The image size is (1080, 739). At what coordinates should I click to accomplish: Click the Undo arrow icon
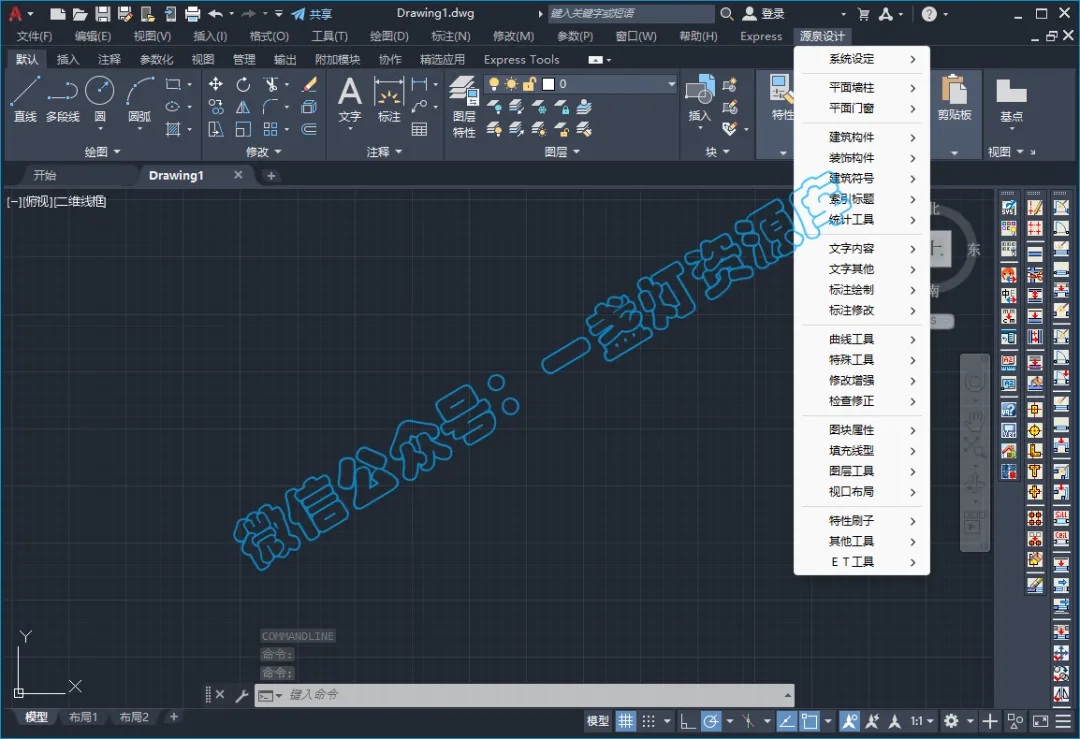216,13
